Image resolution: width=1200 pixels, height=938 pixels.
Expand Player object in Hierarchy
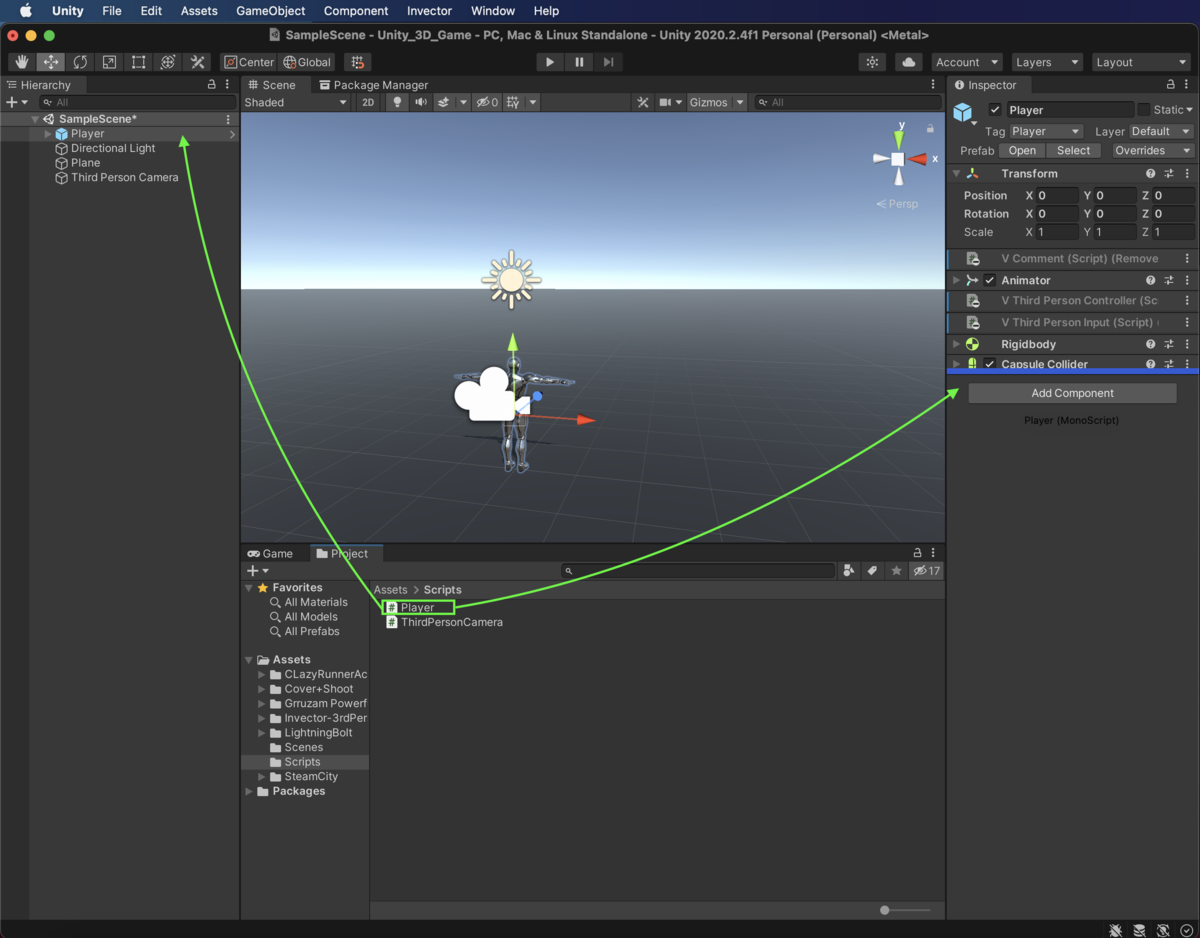(48, 134)
